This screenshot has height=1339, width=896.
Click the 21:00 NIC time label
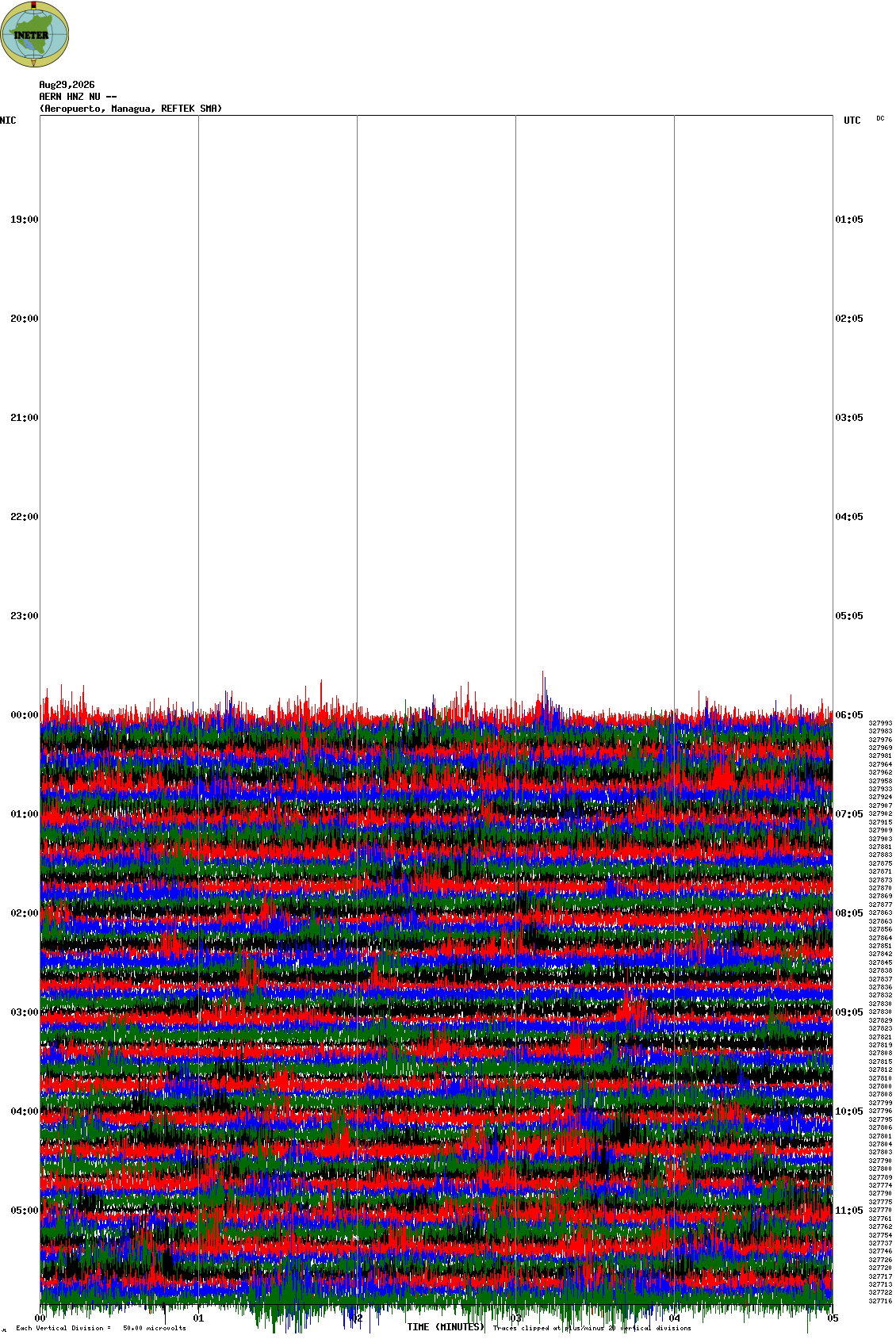24,418
